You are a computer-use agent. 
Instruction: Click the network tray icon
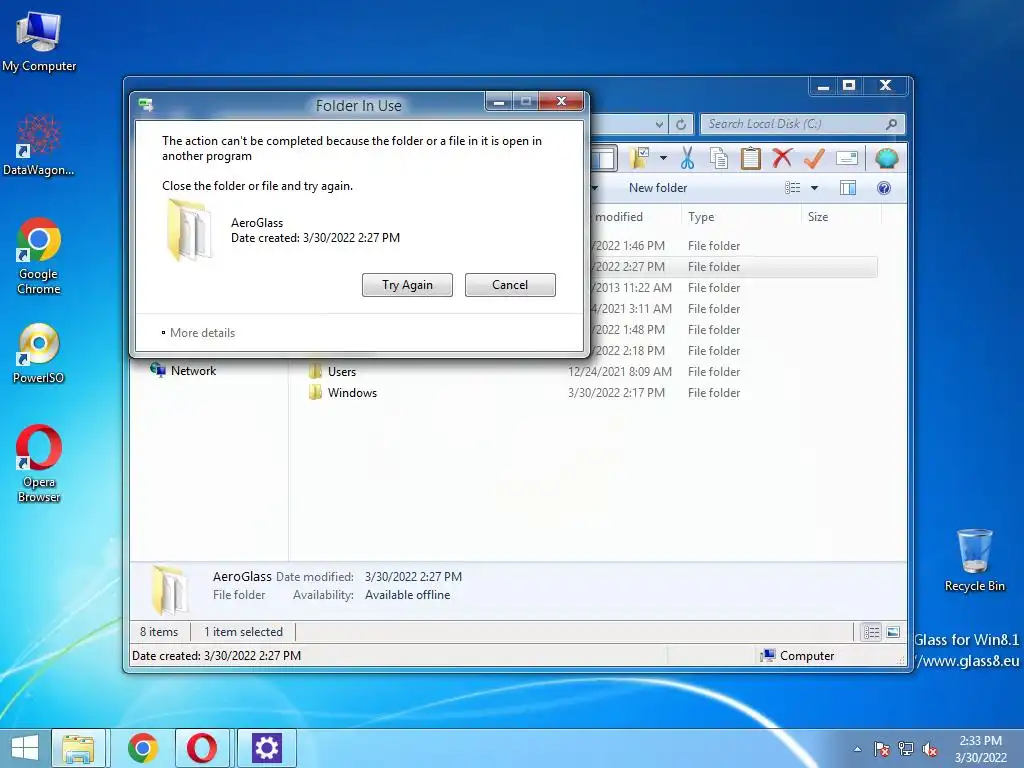pos(906,749)
